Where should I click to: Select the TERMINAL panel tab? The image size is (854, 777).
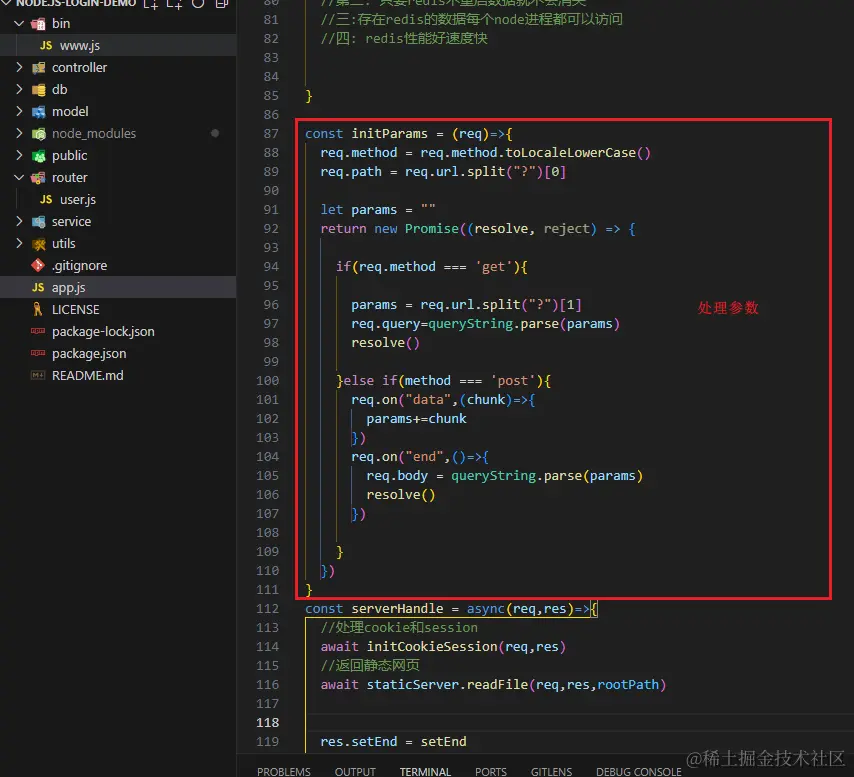pos(425,772)
